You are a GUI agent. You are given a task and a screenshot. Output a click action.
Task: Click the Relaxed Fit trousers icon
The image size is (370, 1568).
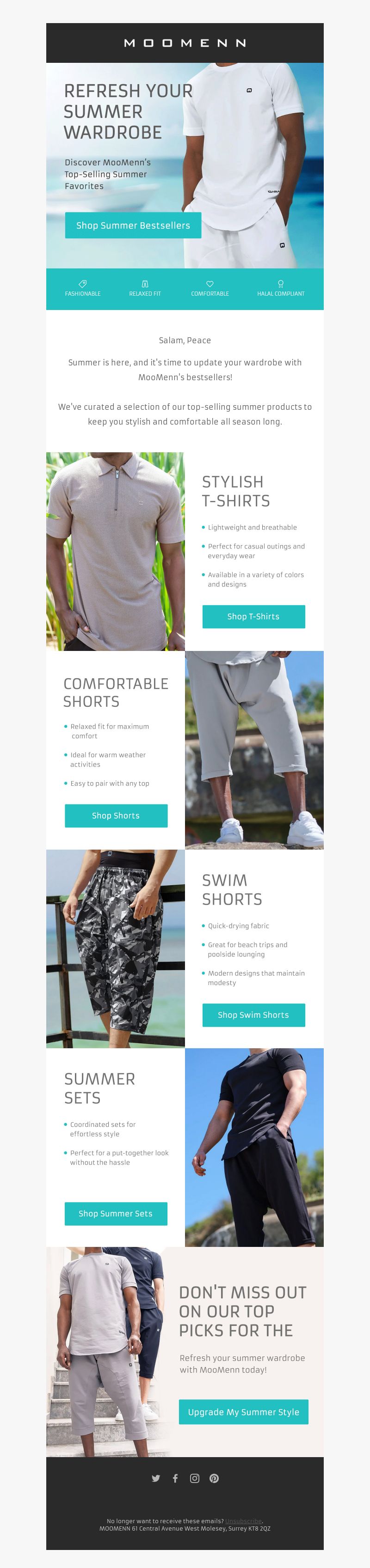click(x=145, y=284)
